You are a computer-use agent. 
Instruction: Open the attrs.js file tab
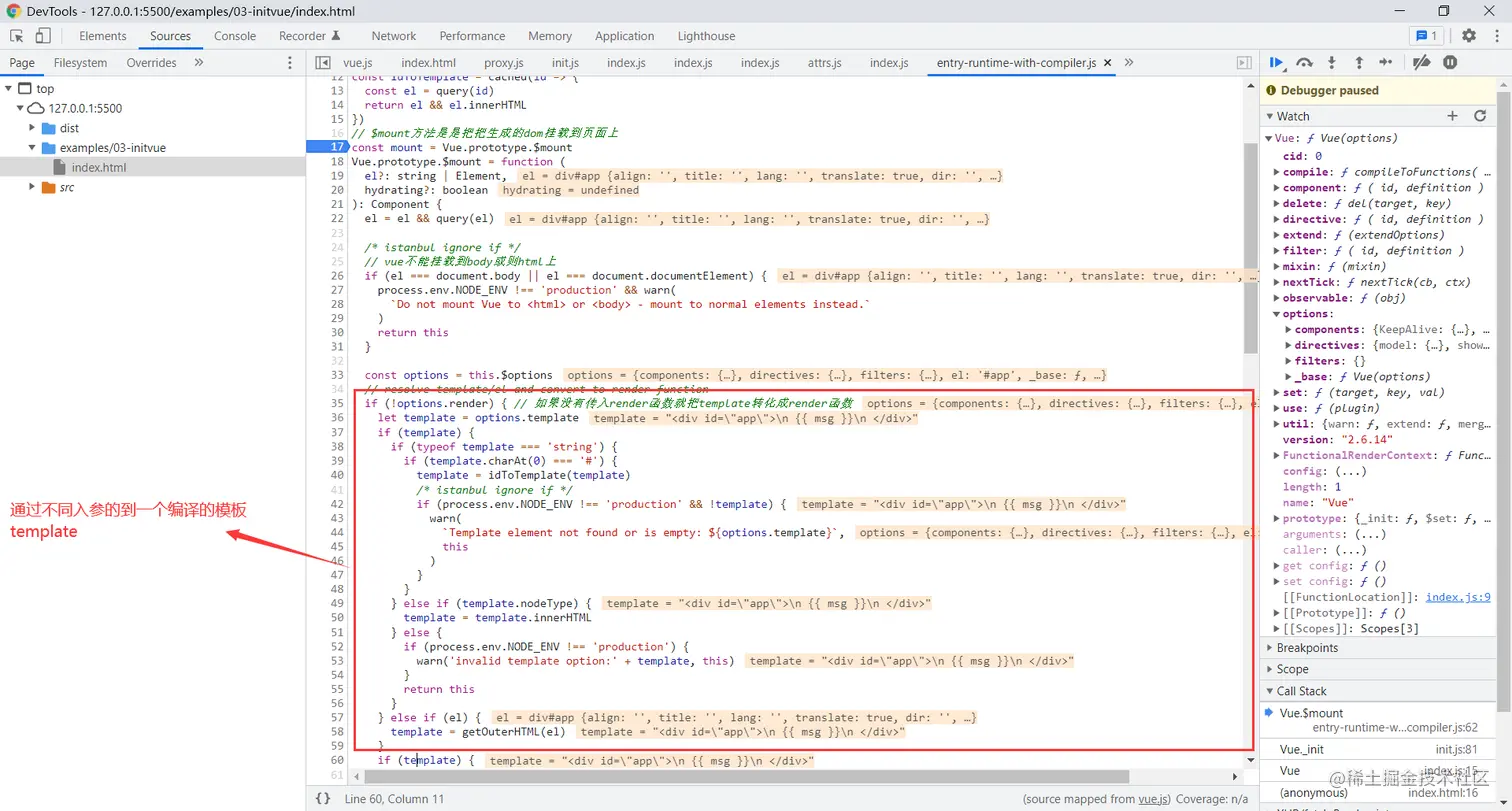coord(825,62)
